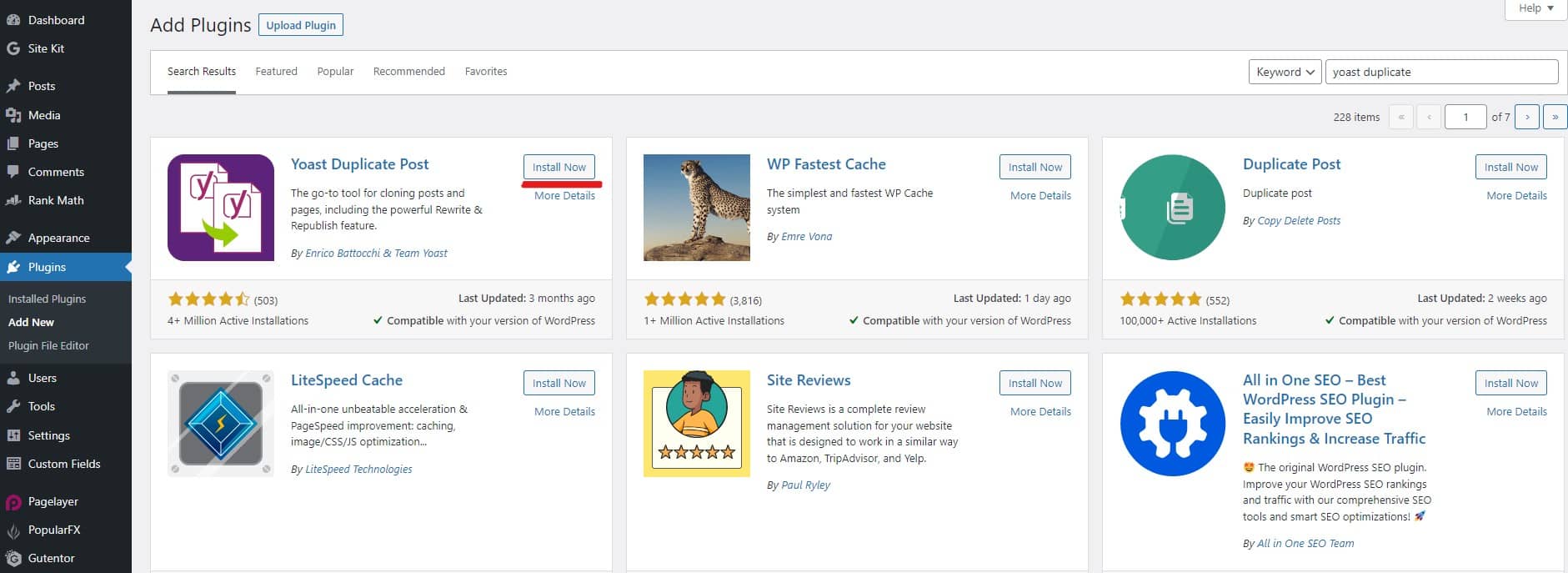
Task: Click the Posts pushpin icon
Action: 13,86
